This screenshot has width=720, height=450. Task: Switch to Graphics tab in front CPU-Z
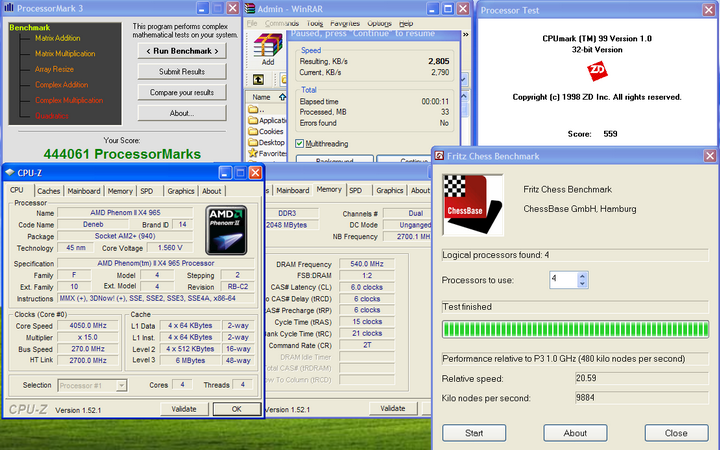pyautogui.click(x=180, y=191)
